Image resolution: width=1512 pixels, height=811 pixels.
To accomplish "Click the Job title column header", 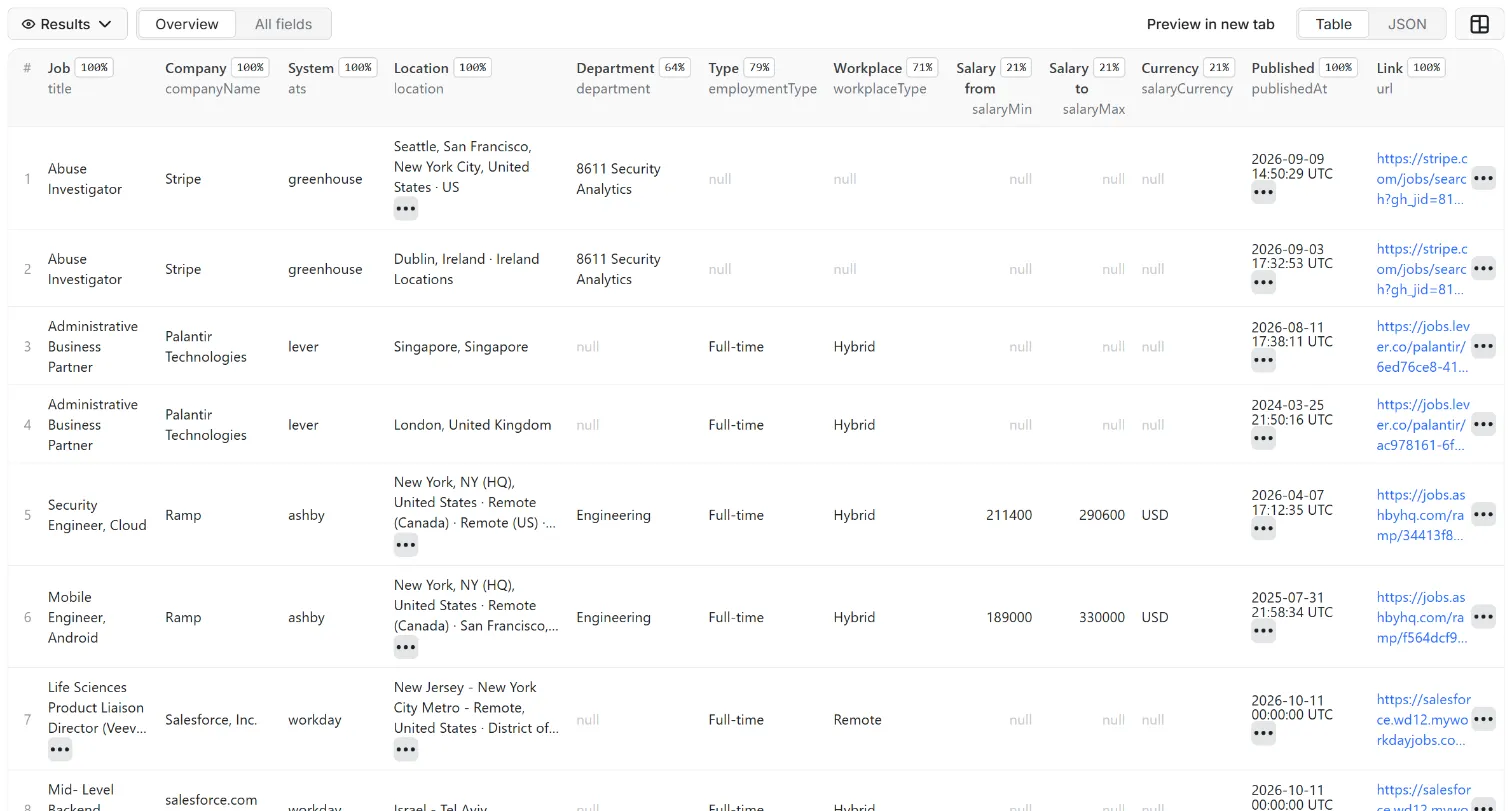I will click(80, 78).
